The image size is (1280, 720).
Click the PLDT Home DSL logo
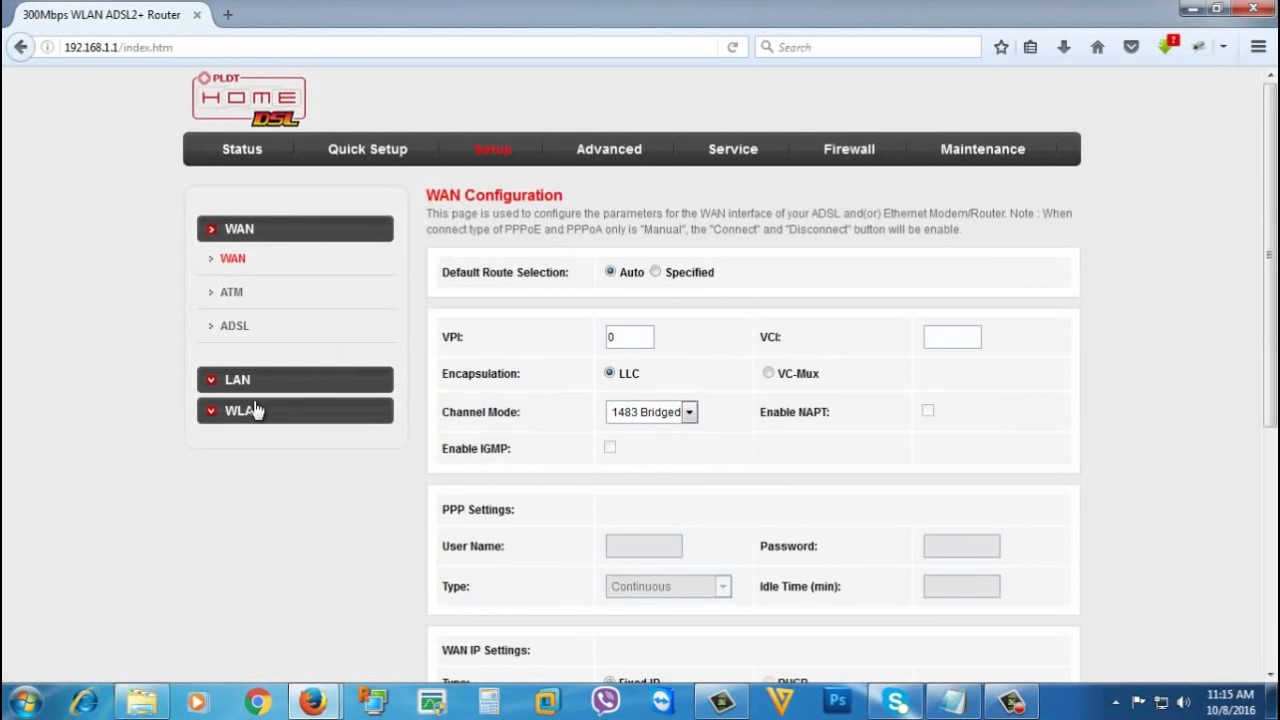[249, 99]
